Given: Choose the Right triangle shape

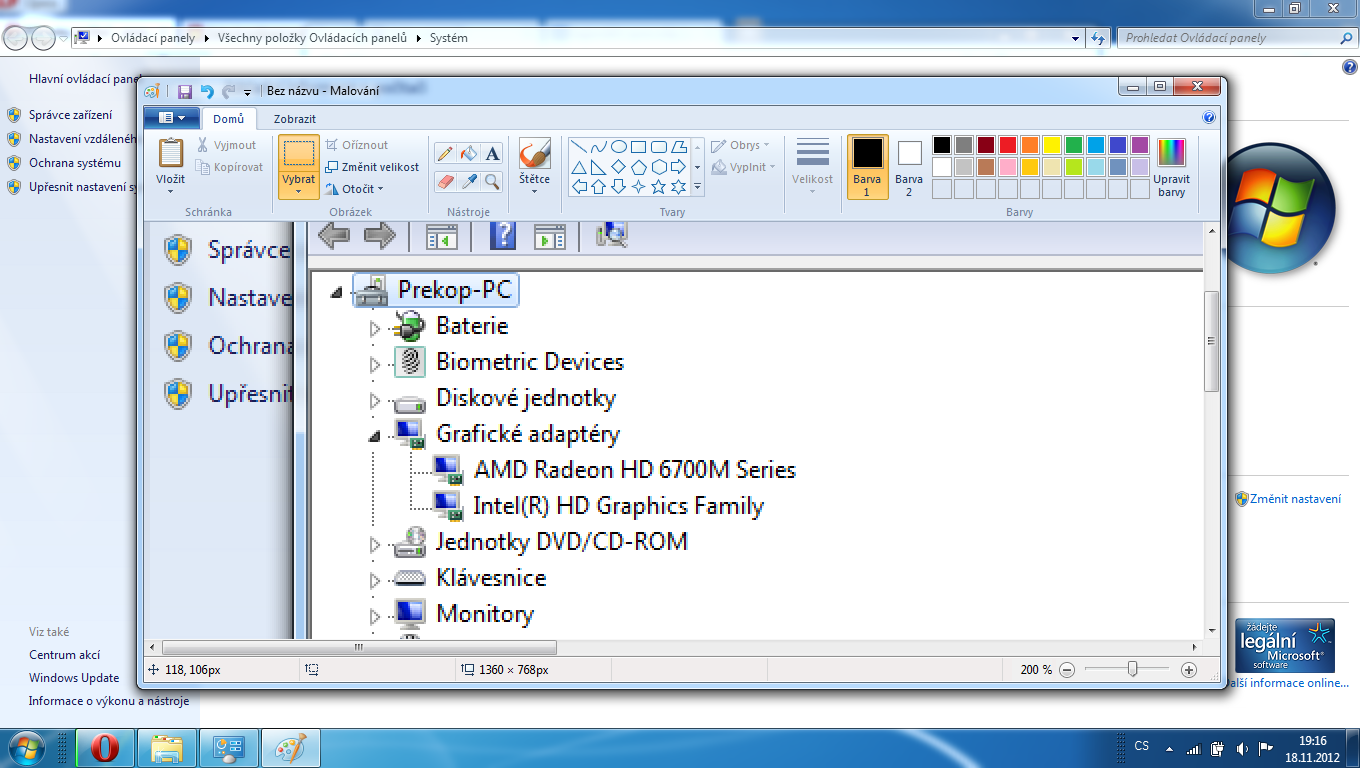Looking at the screenshot, I should [x=599, y=166].
